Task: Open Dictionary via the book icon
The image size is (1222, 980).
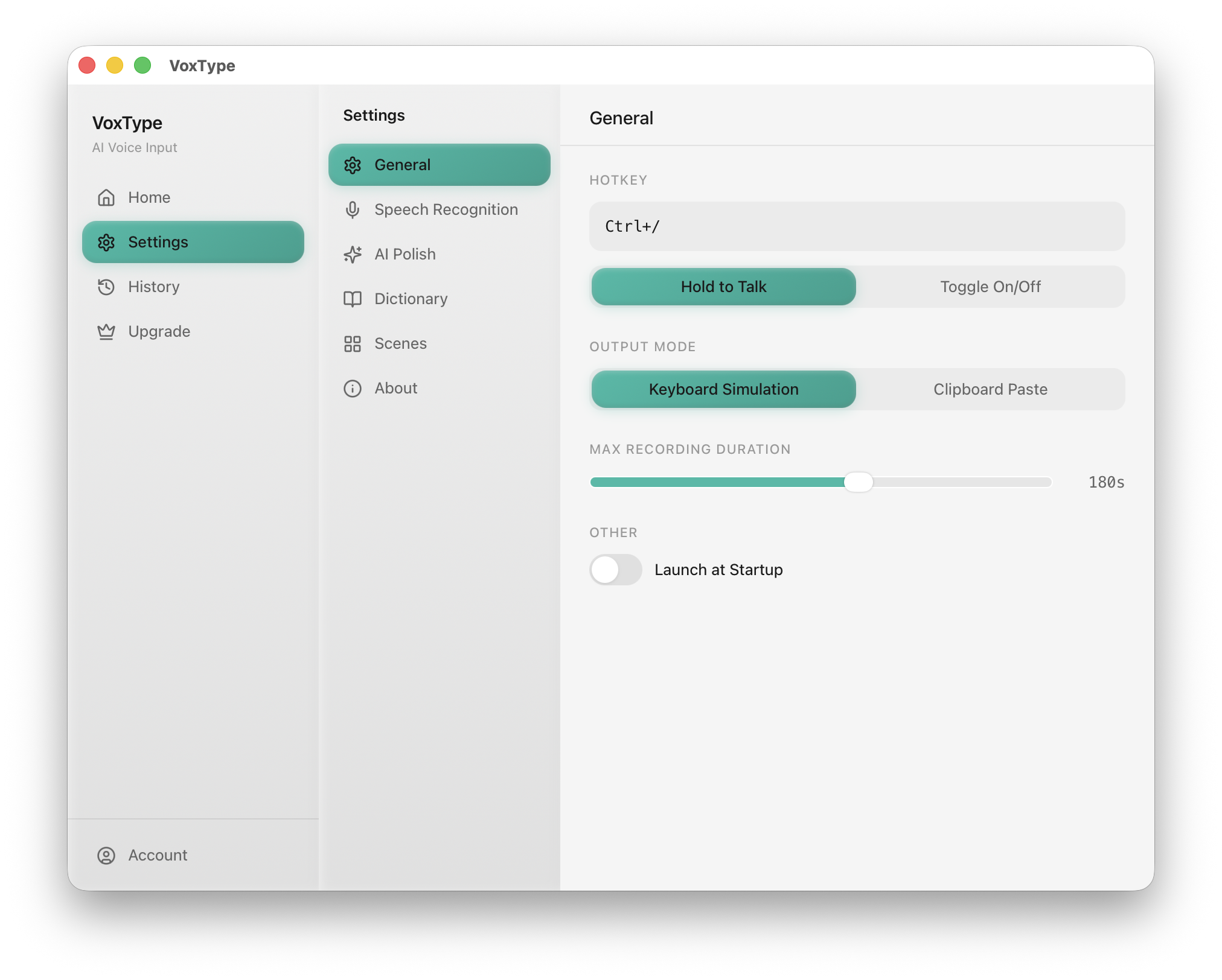Action: tap(353, 299)
